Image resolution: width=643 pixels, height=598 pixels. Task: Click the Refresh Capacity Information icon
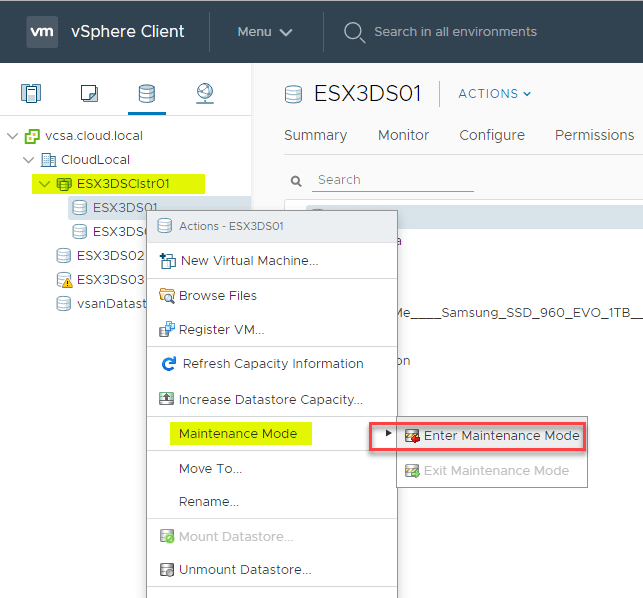point(169,363)
